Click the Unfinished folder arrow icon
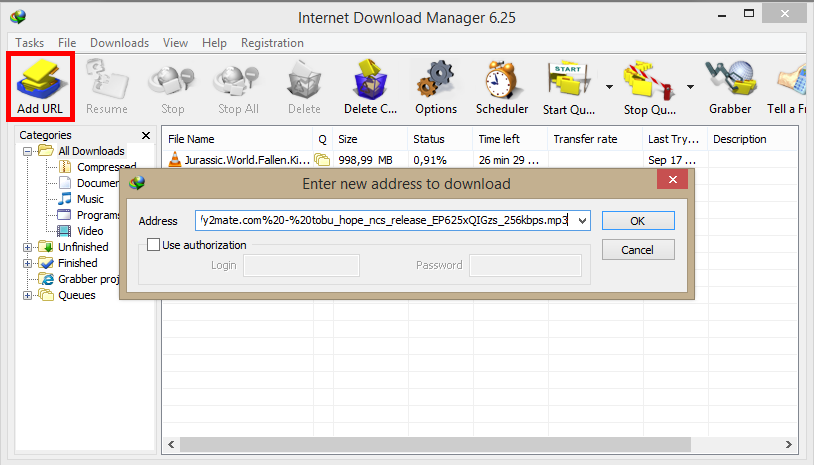The image size is (814, 465). pyautogui.click(x=46, y=247)
